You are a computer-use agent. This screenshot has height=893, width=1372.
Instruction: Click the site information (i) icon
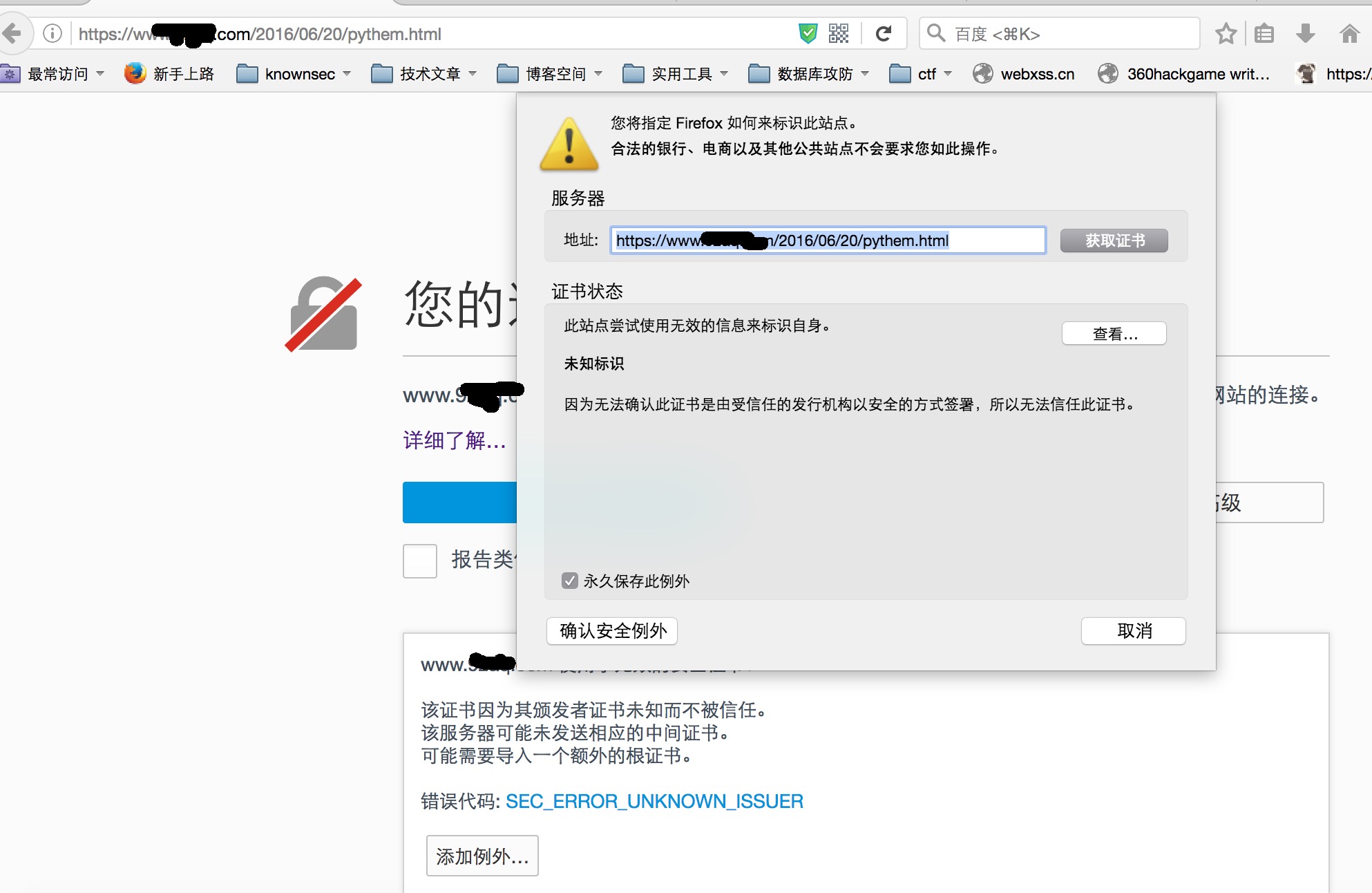pos(53,33)
